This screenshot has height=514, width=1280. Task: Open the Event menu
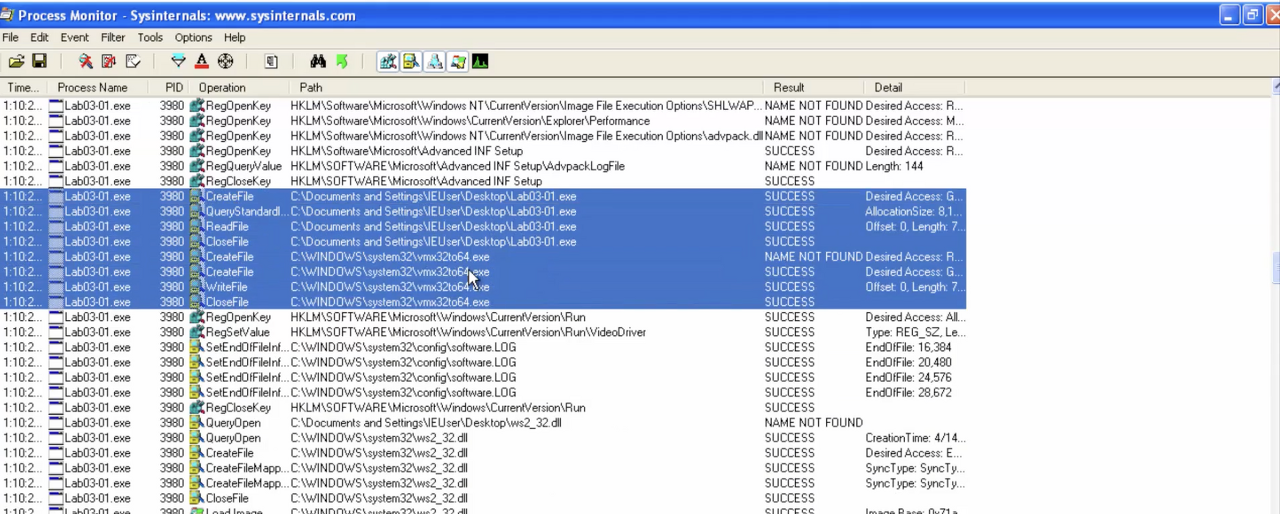[75, 37]
